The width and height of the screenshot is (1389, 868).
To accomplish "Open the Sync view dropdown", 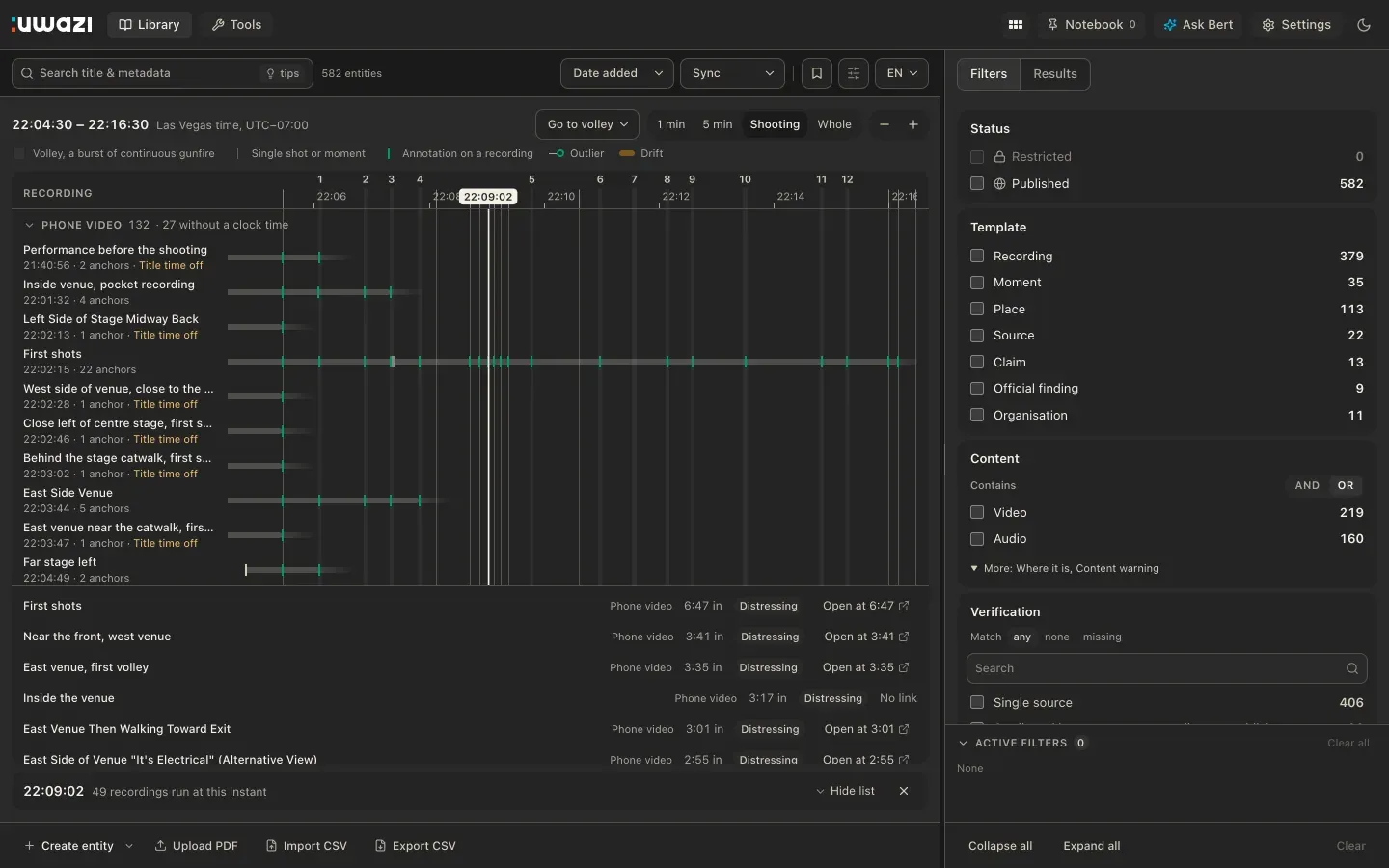I will coord(733,73).
